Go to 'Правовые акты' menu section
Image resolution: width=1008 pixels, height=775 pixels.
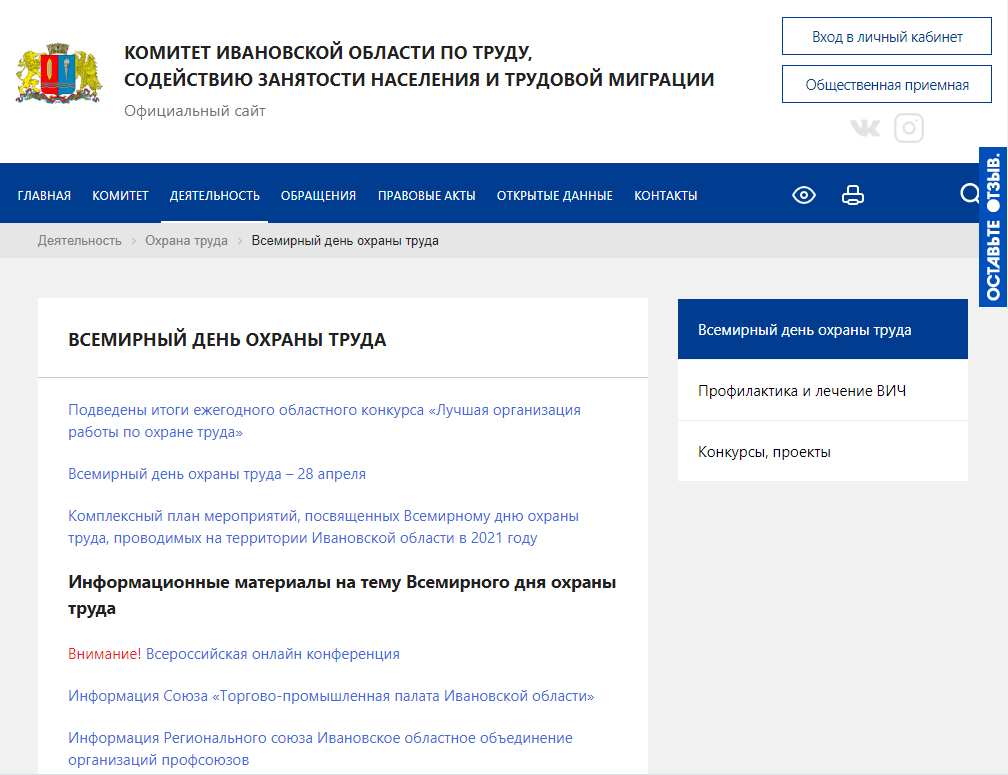pyautogui.click(x=426, y=196)
